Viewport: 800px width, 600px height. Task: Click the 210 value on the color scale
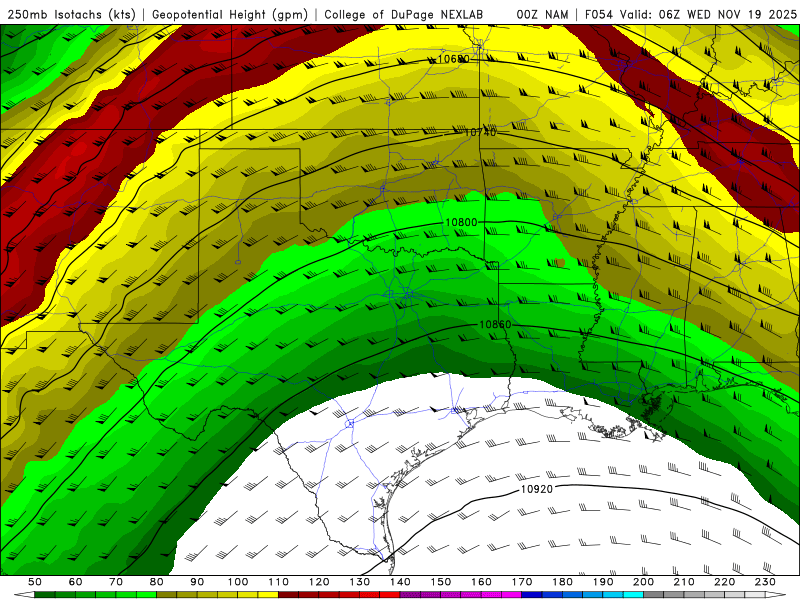point(684,582)
